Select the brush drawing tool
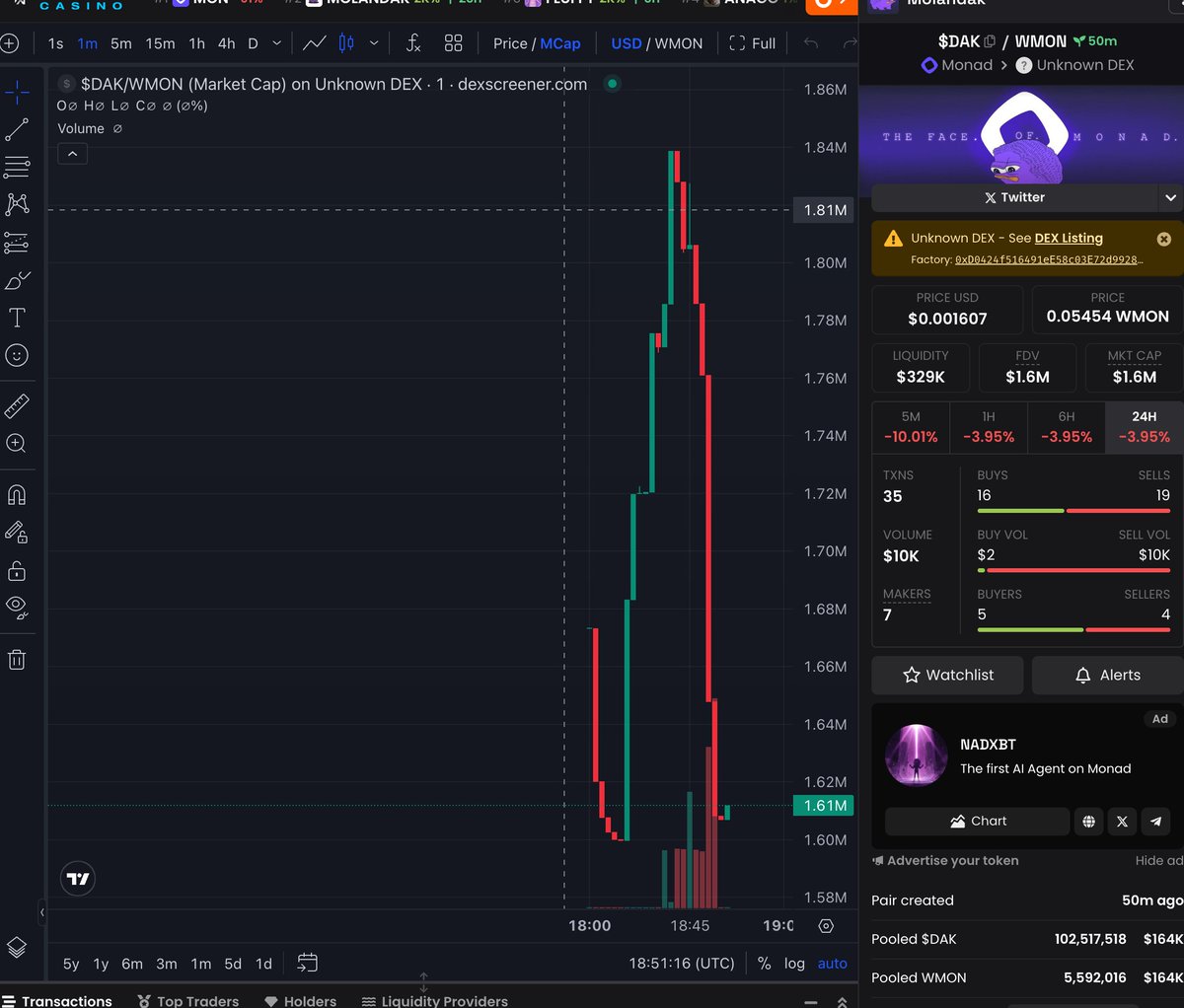The image size is (1184, 1008). pyautogui.click(x=17, y=281)
